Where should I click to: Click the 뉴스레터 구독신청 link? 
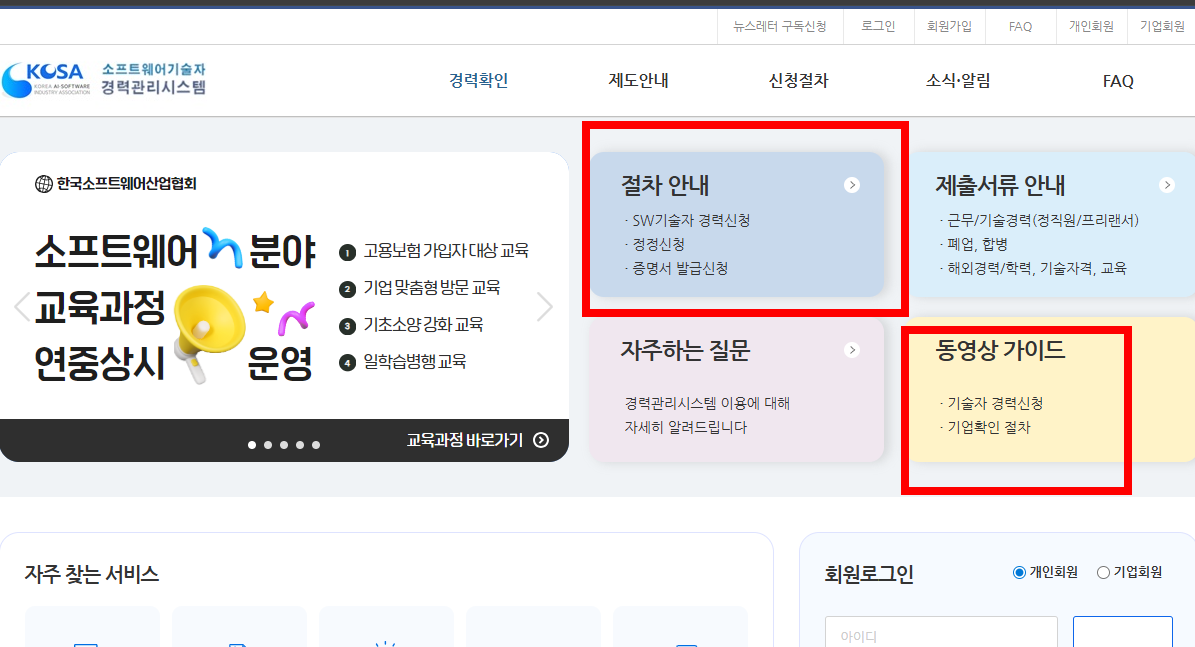tap(781, 26)
